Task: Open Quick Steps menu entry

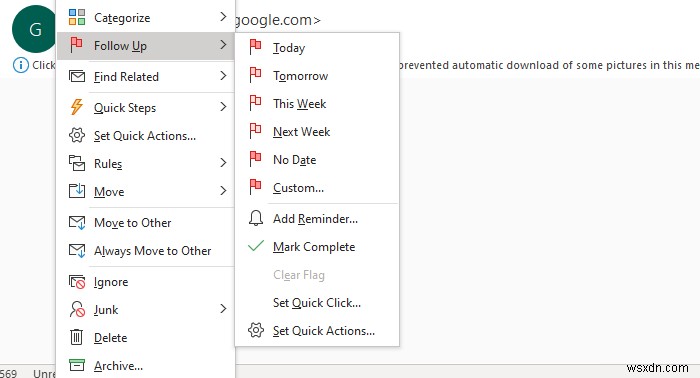Action: click(146, 107)
